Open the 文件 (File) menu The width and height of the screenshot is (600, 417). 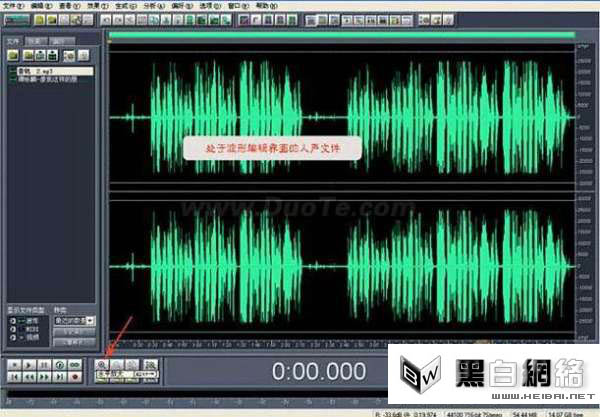[13, 6]
